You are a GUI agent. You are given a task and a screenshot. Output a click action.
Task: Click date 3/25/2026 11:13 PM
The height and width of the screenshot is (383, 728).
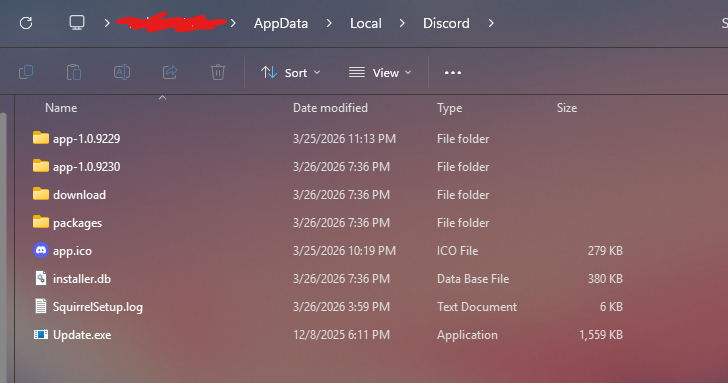click(344, 139)
